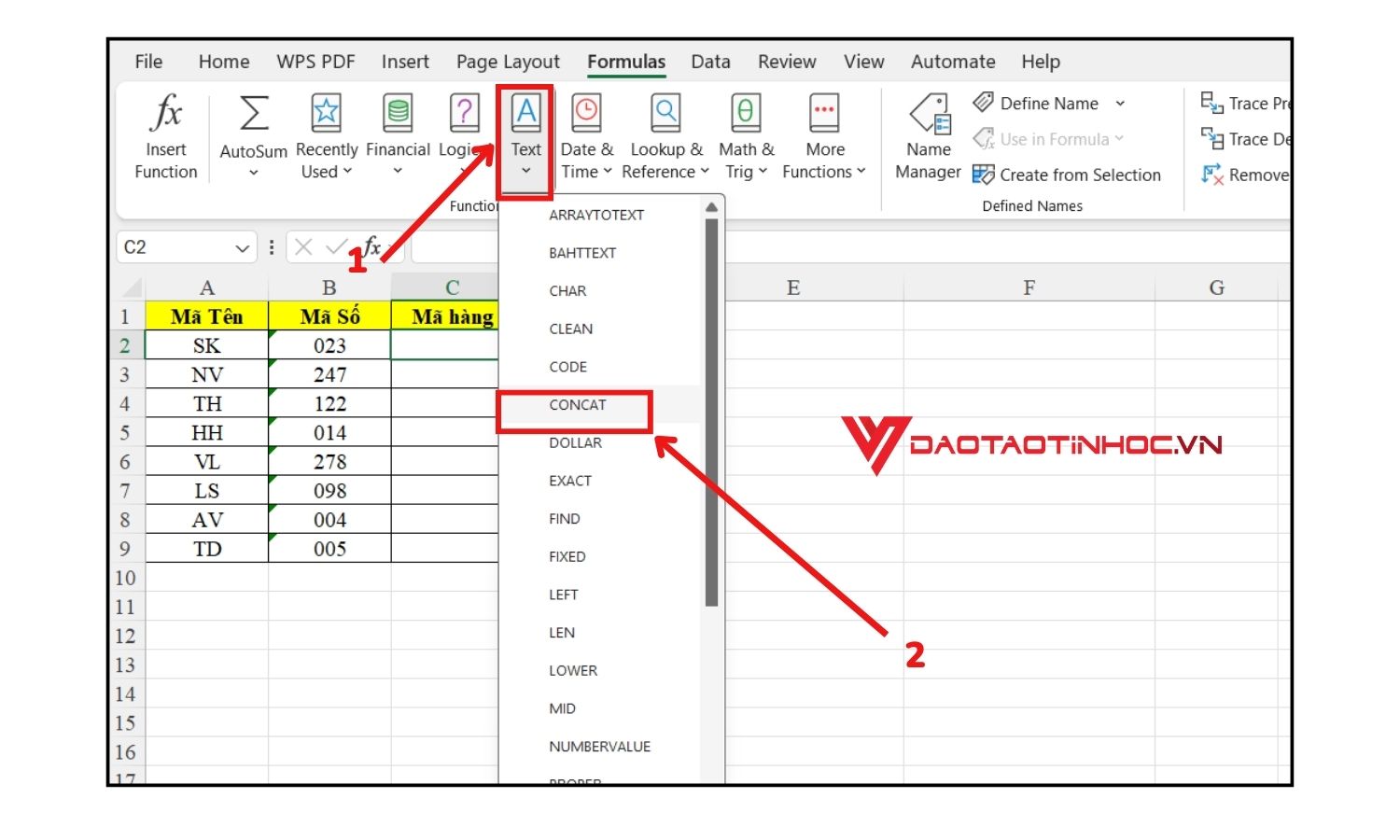Switch to the Review tab
This screenshot has height=840, width=1400.
pos(787,62)
